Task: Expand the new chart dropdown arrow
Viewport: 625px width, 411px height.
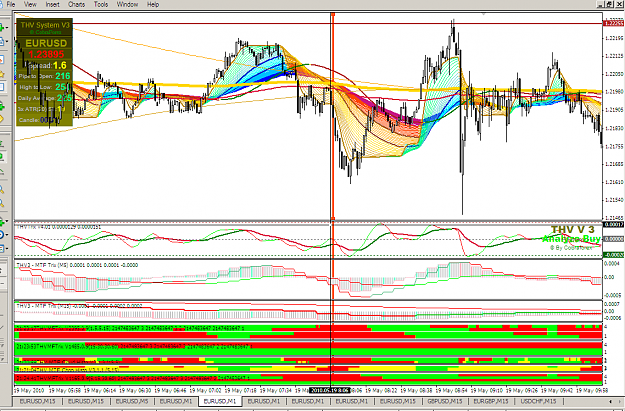Action: tap(7, 28)
